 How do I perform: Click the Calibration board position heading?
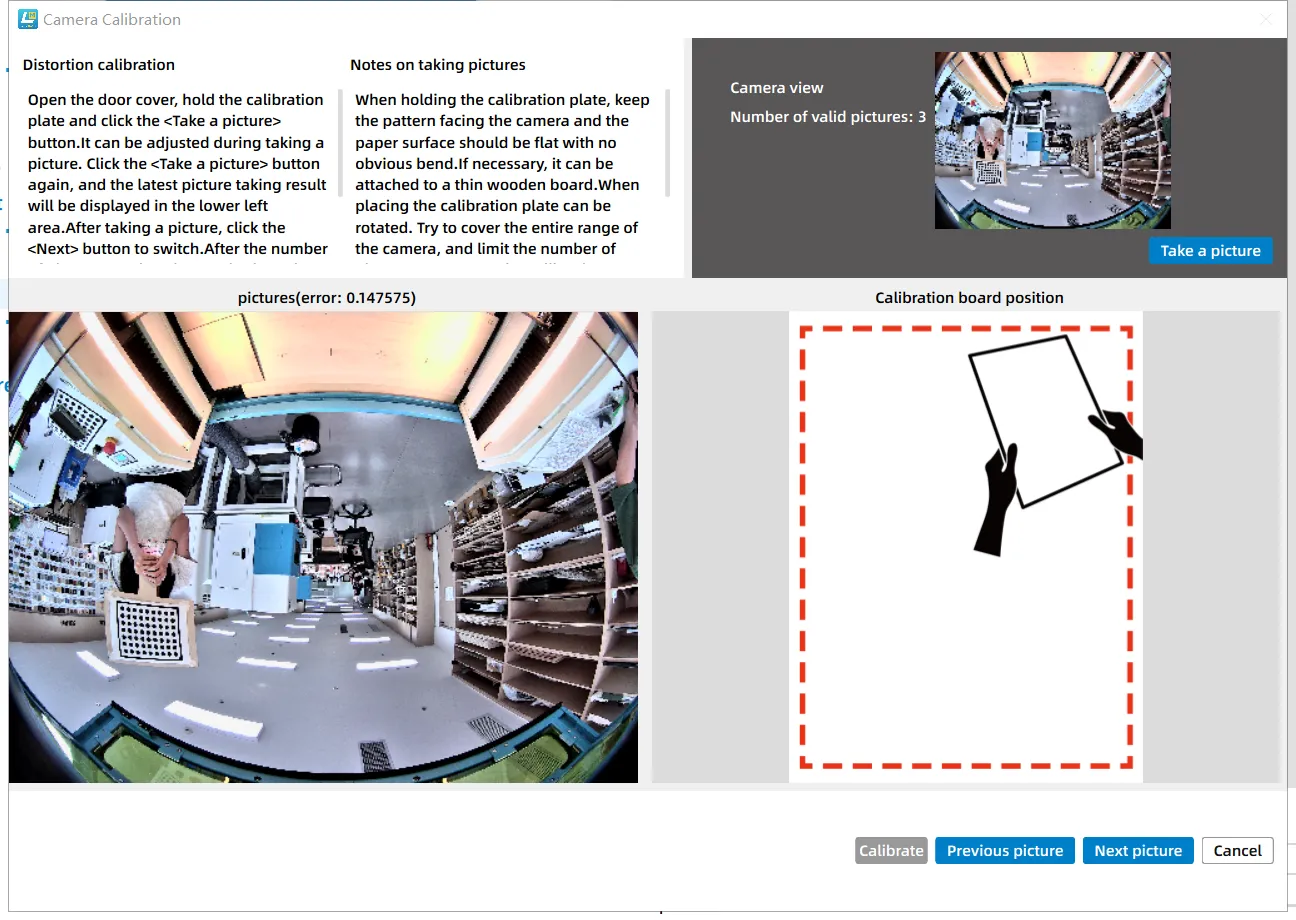tap(969, 298)
